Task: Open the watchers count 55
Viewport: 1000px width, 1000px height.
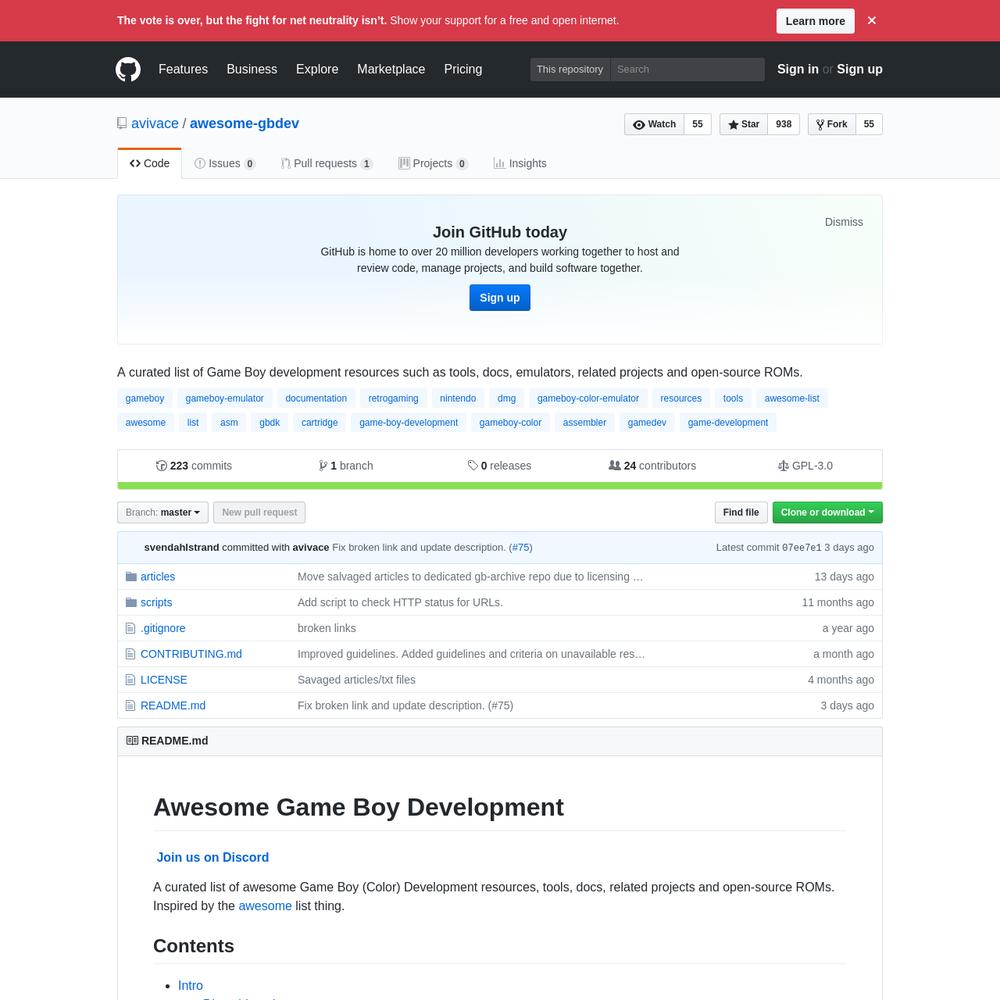Action: coord(698,124)
